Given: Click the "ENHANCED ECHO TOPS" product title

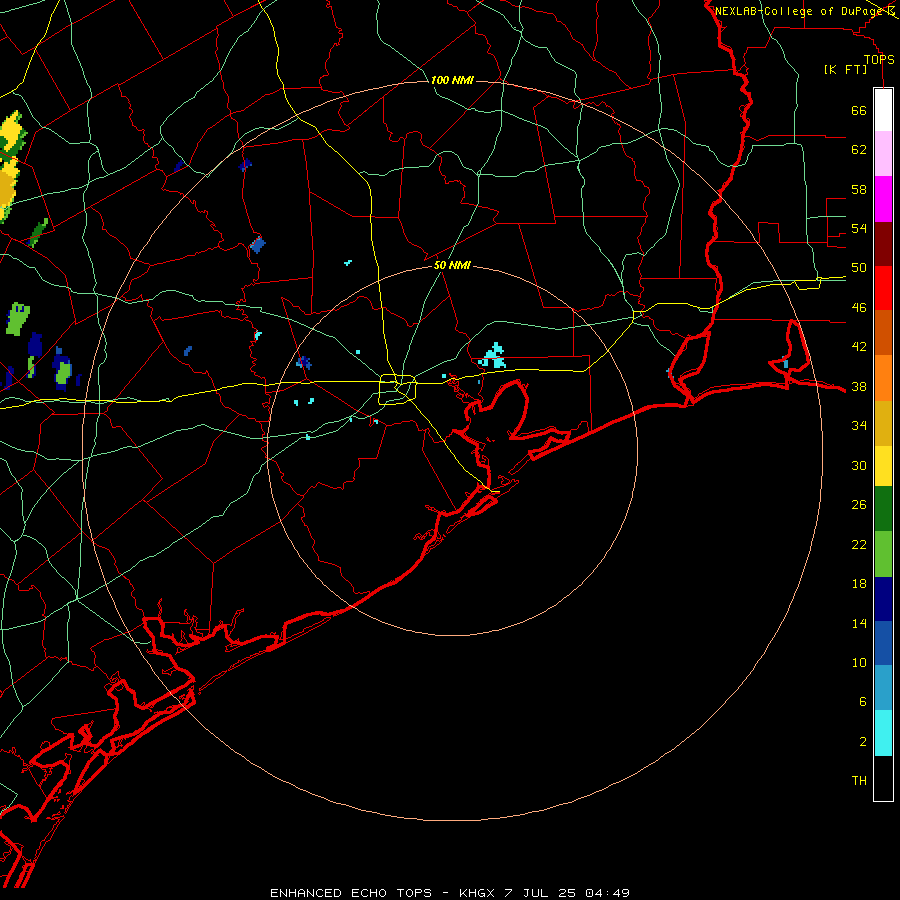Looking at the screenshot, I should [351, 893].
